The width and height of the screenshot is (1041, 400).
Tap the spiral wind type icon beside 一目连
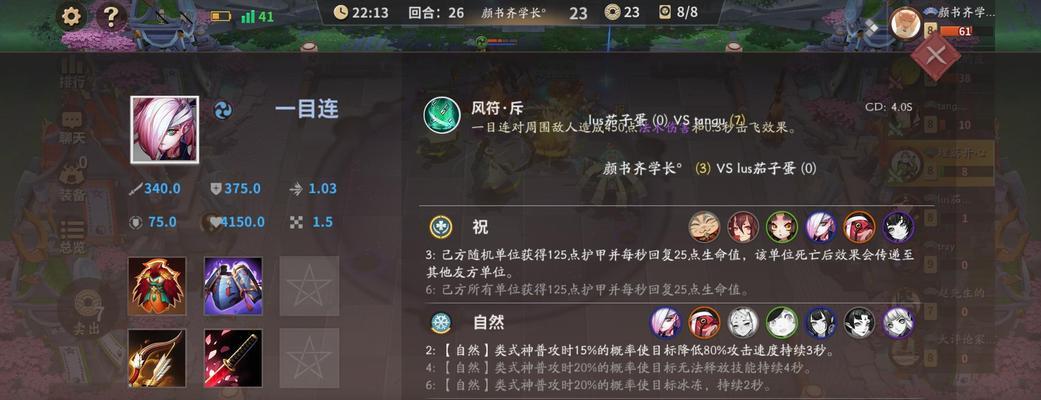coord(223,110)
